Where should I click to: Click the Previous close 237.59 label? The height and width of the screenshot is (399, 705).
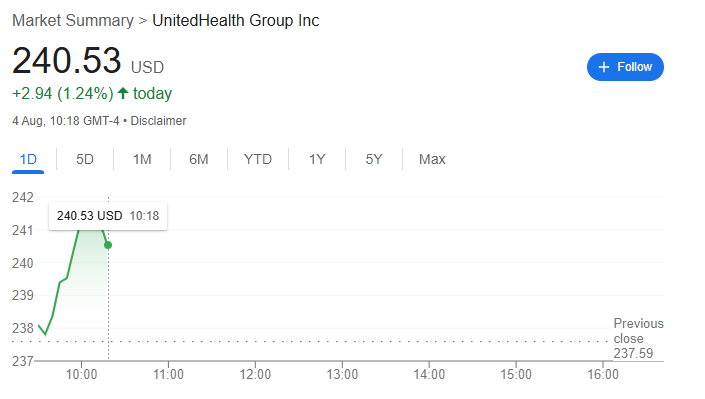click(x=638, y=338)
